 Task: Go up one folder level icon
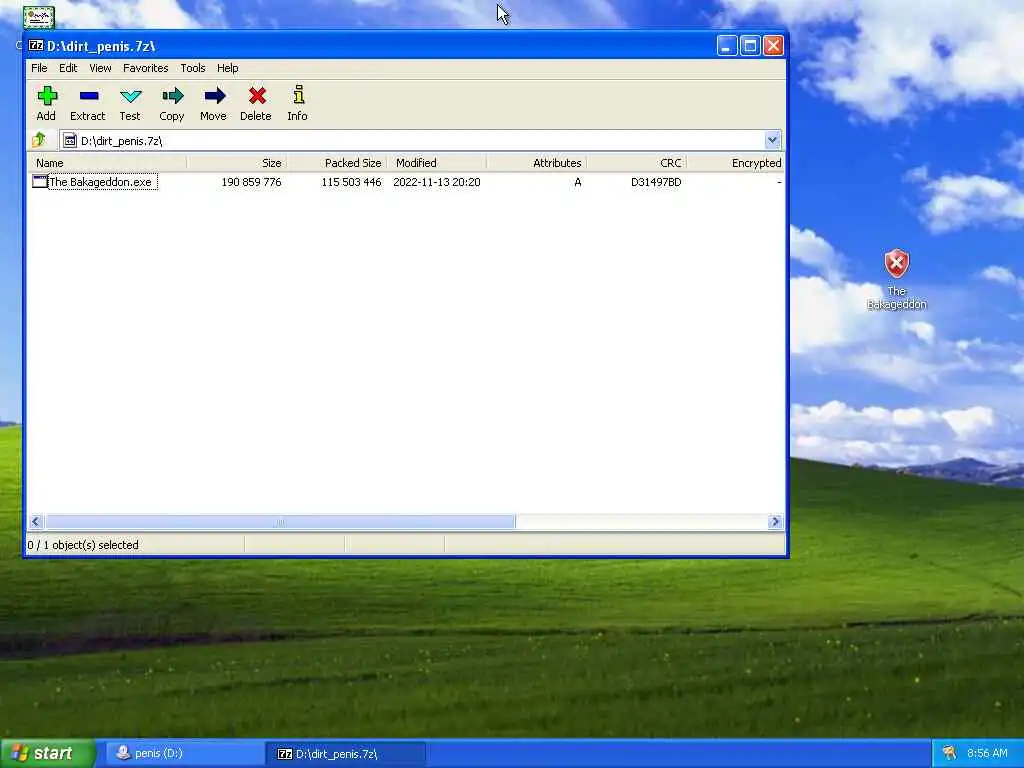click(39, 140)
